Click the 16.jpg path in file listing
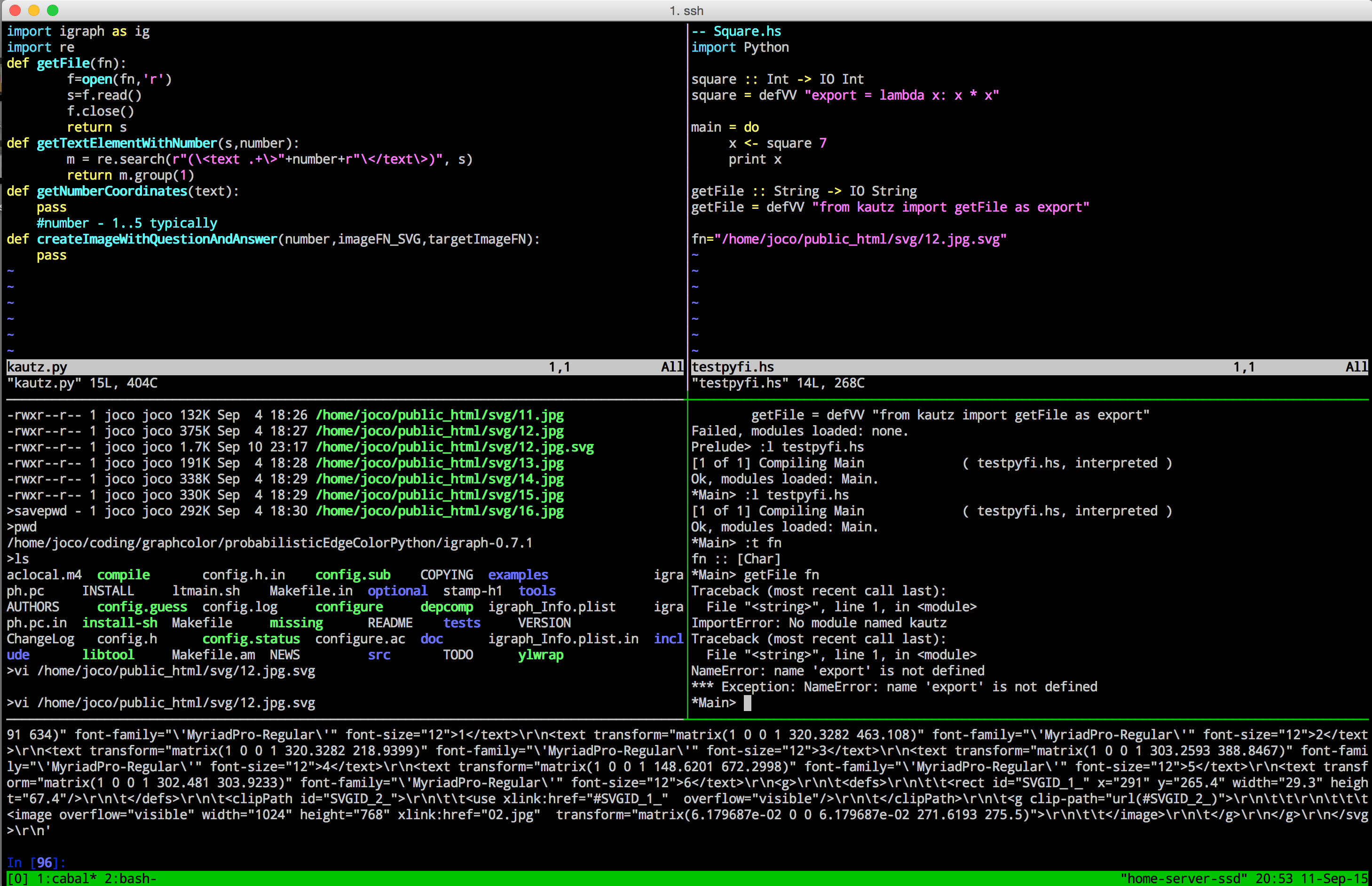Viewport: 1372px width, 886px height. (x=440, y=511)
